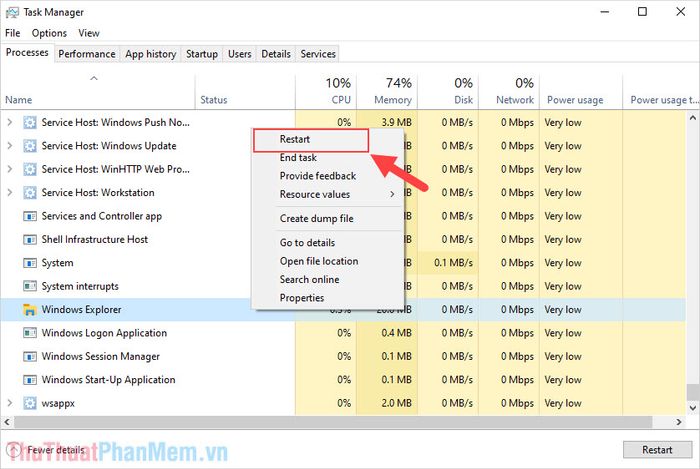Switch to the App history tab

point(150,54)
